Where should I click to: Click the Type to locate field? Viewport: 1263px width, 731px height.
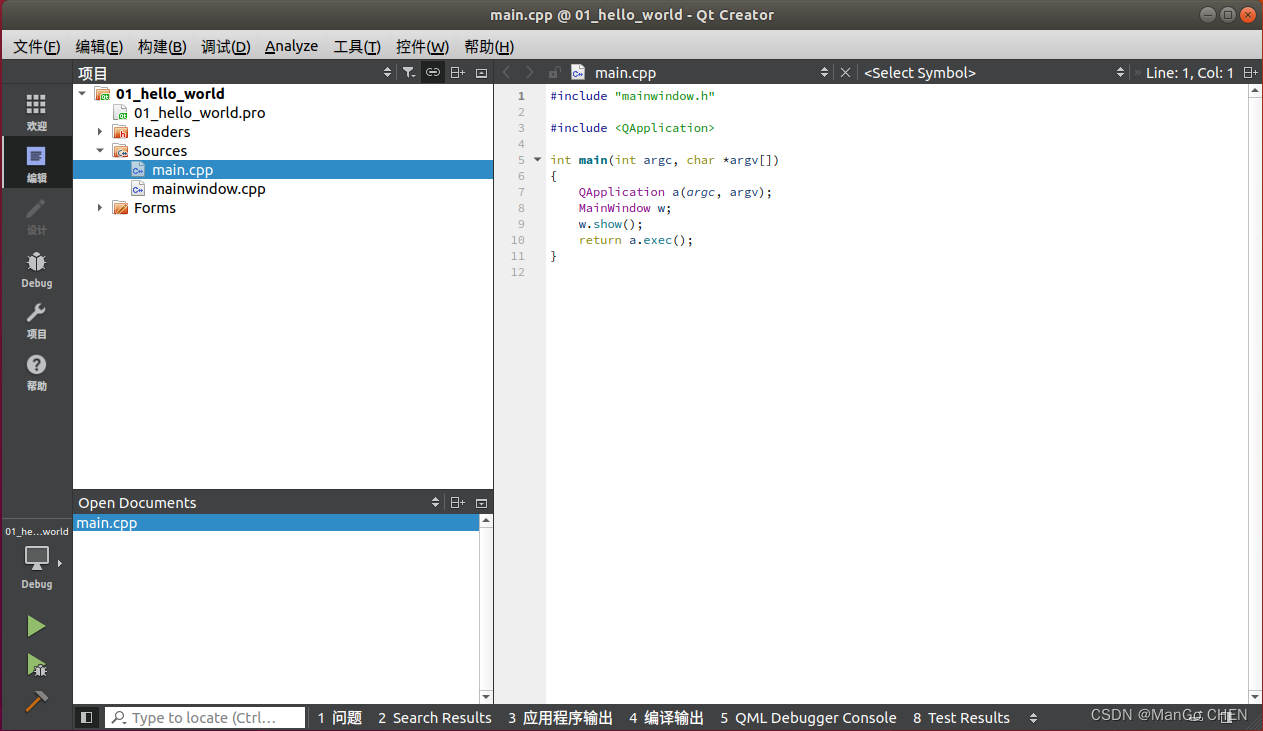205,717
